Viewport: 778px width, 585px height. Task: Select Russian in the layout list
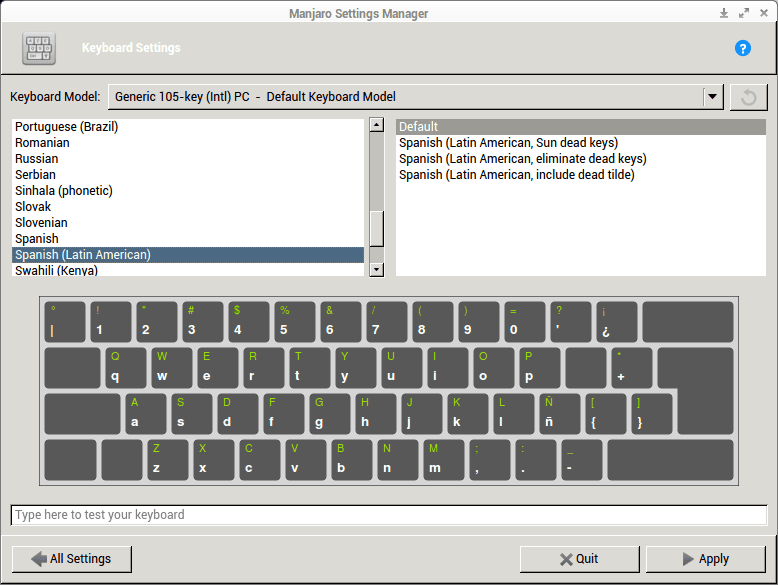tap(188, 159)
